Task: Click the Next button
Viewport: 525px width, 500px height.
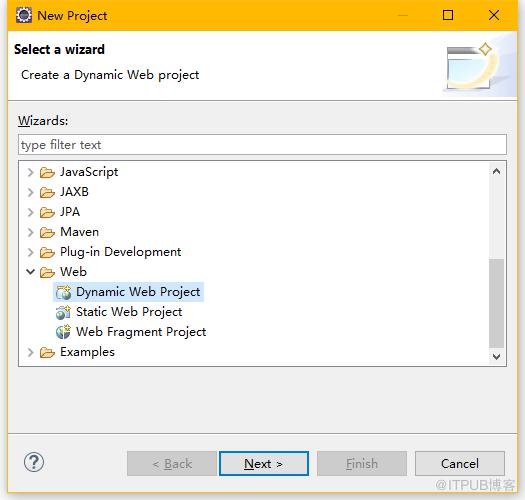Action: 264,464
